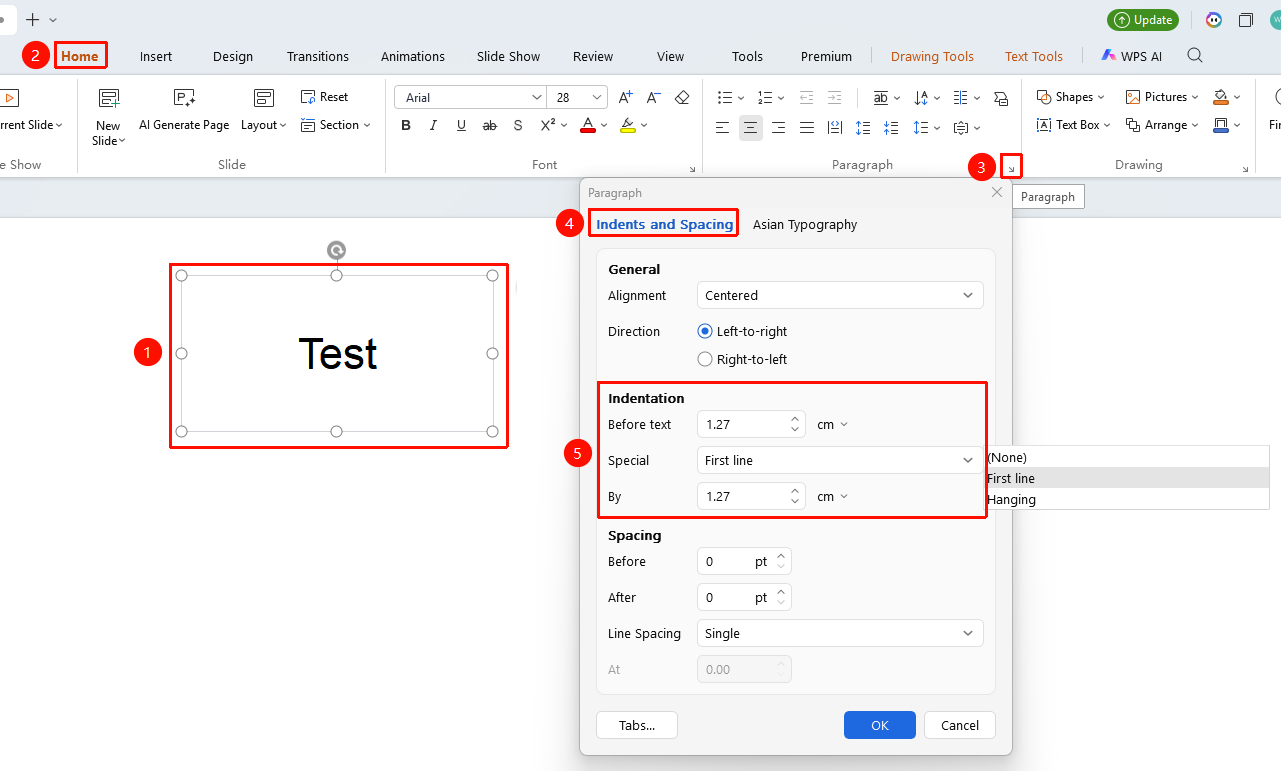1281x771 pixels.
Task: Switch to the Asian Typography tab
Action: 805,224
